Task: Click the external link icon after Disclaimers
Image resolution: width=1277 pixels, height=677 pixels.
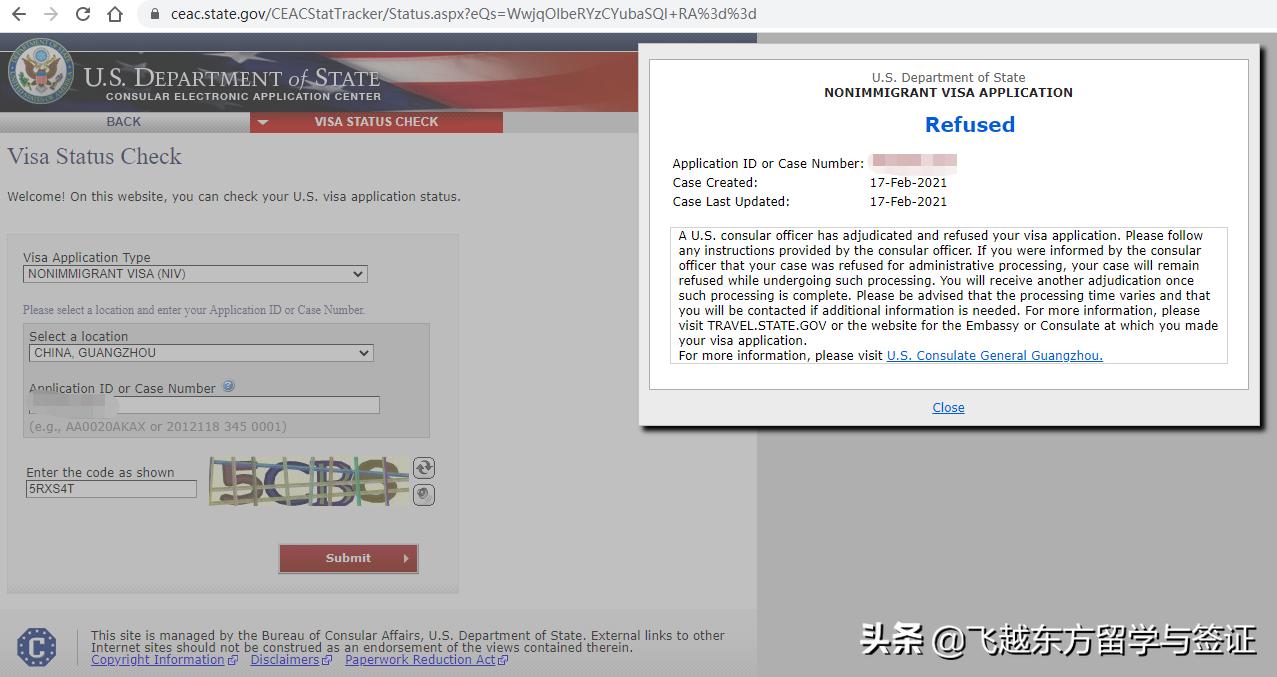Action: pyautogui.click(x=327, y=660)
